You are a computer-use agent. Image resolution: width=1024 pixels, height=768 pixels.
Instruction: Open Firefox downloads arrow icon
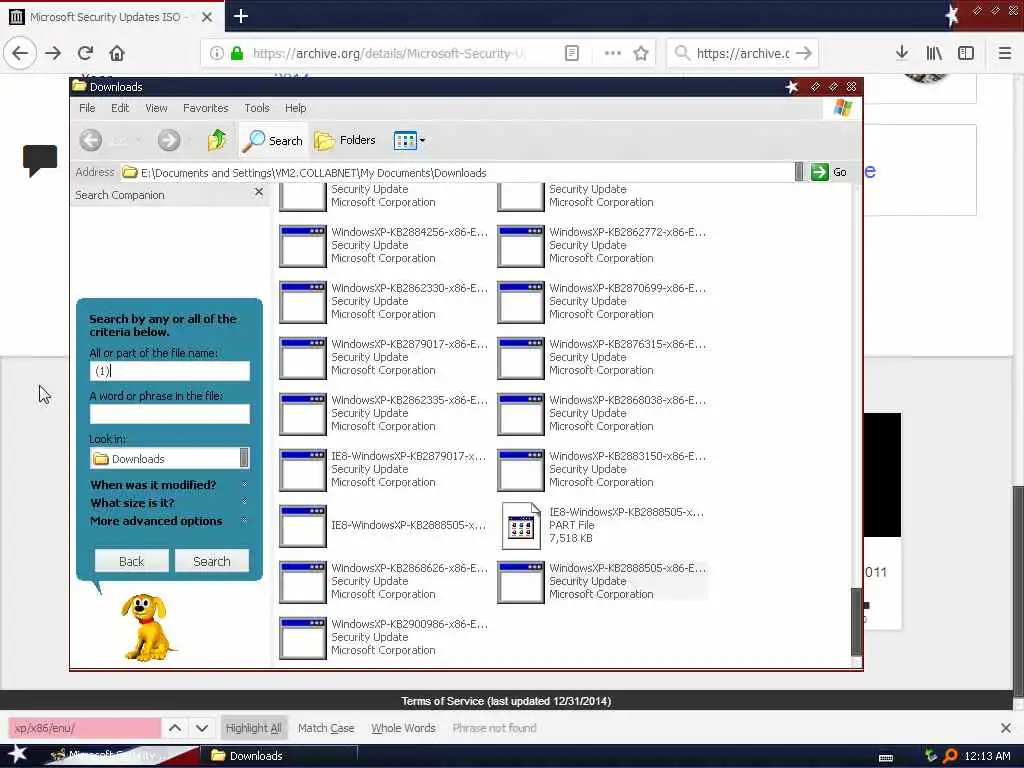[901, 53]
